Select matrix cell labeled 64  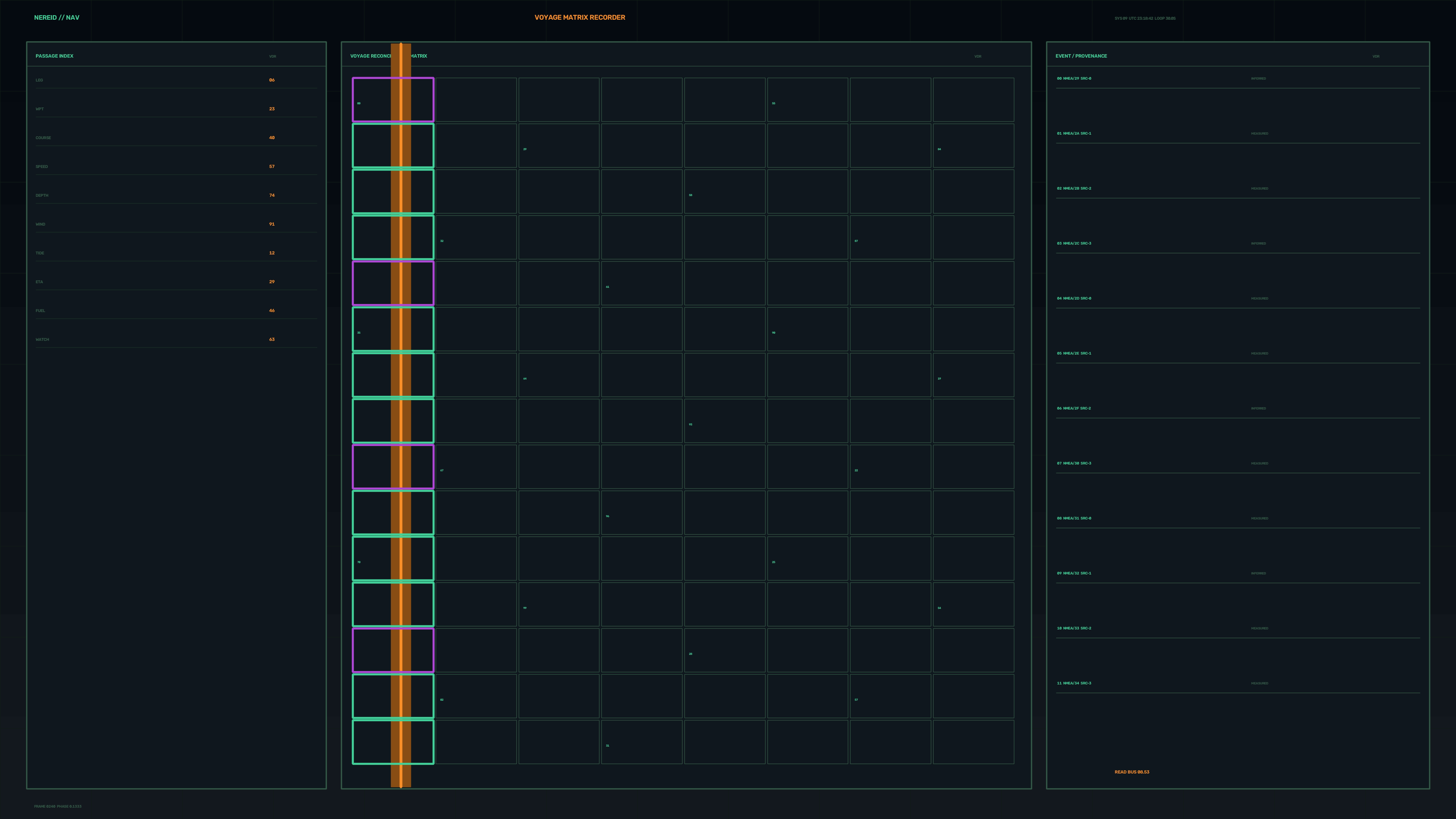tap(559, 375)
